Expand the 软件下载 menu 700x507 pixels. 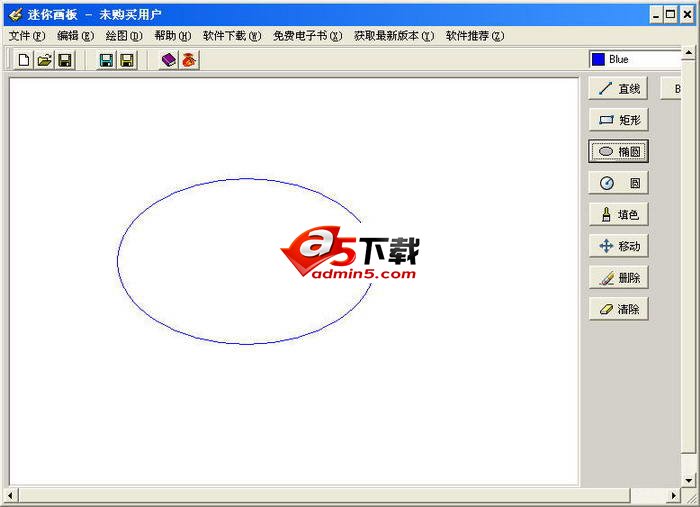(232, 36)
